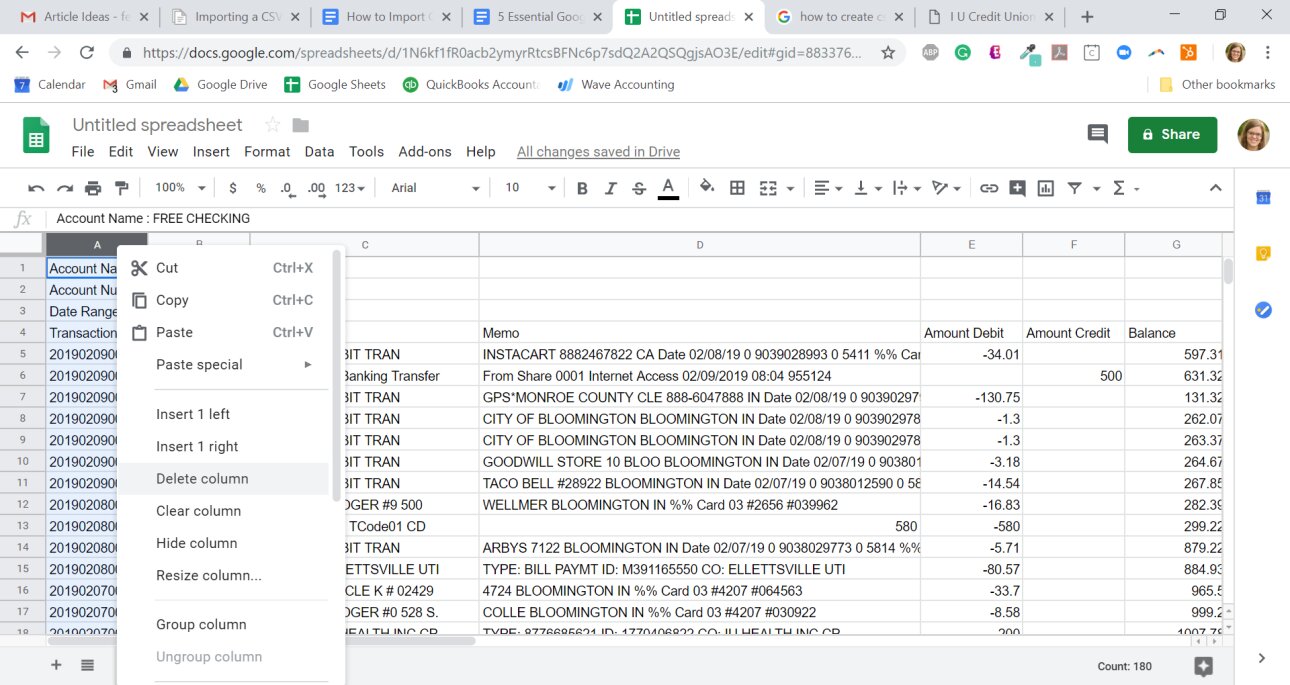The image size is (1290, 685).
Task: Insert a comment via the toolbar icon
Action: coord(1017,187)
